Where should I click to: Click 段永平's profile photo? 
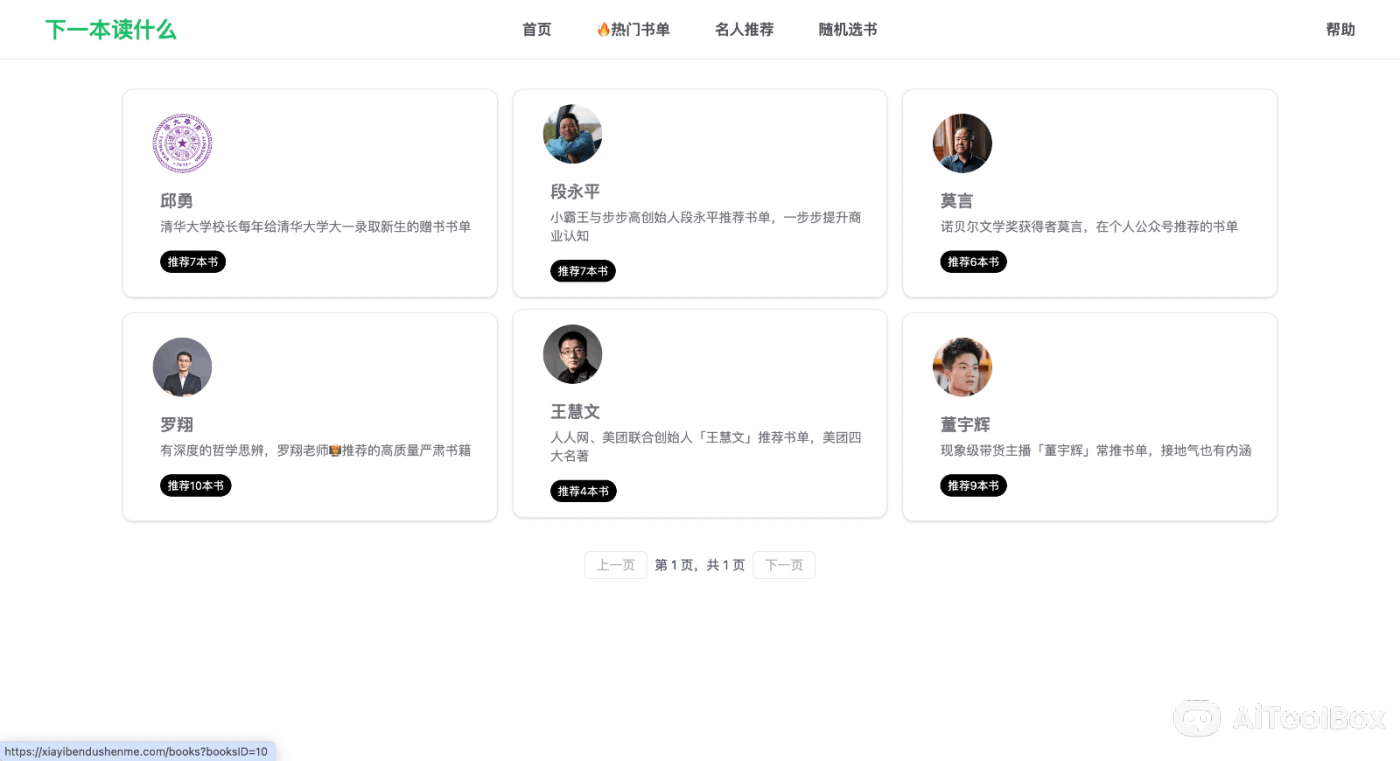coord(572,133)
